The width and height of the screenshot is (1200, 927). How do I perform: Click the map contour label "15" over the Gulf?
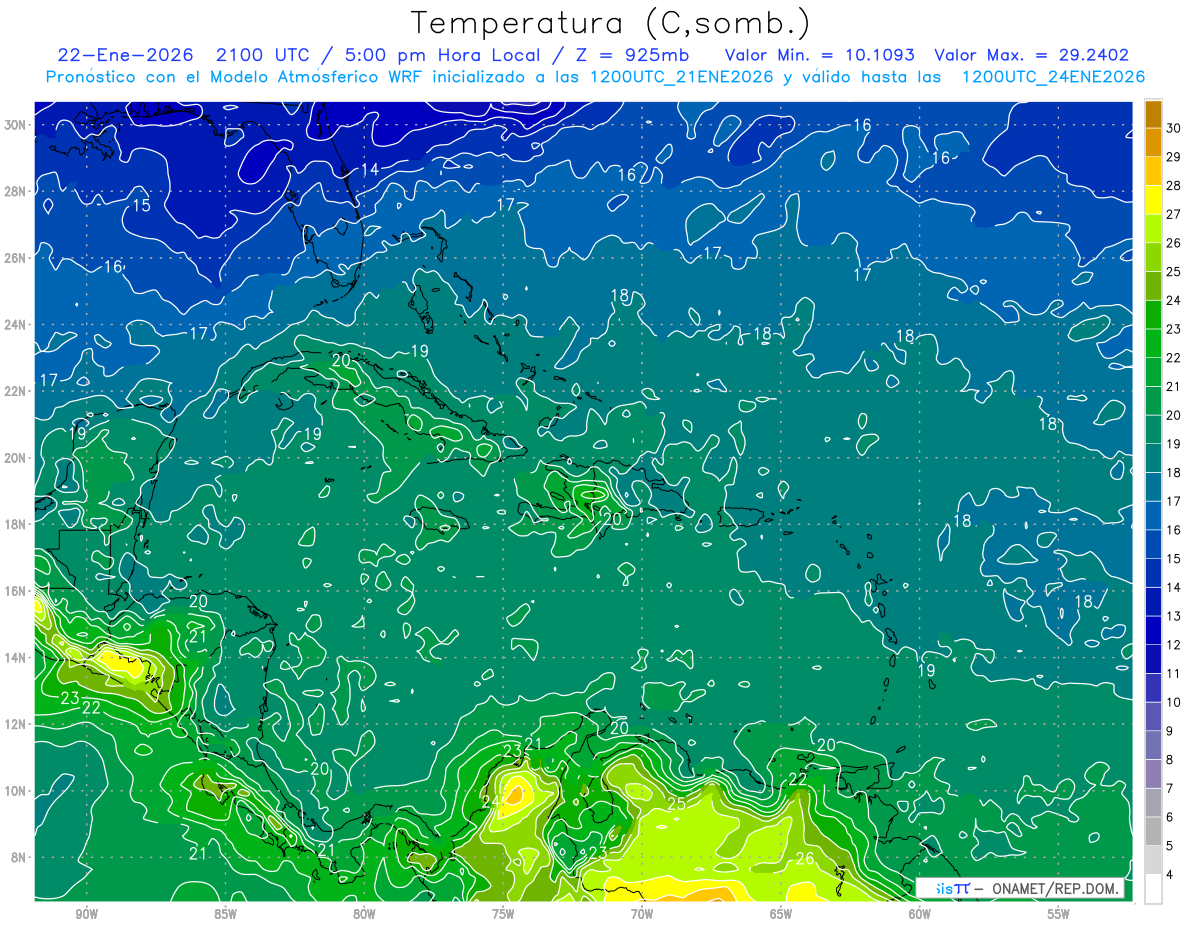tap(142, 205)
